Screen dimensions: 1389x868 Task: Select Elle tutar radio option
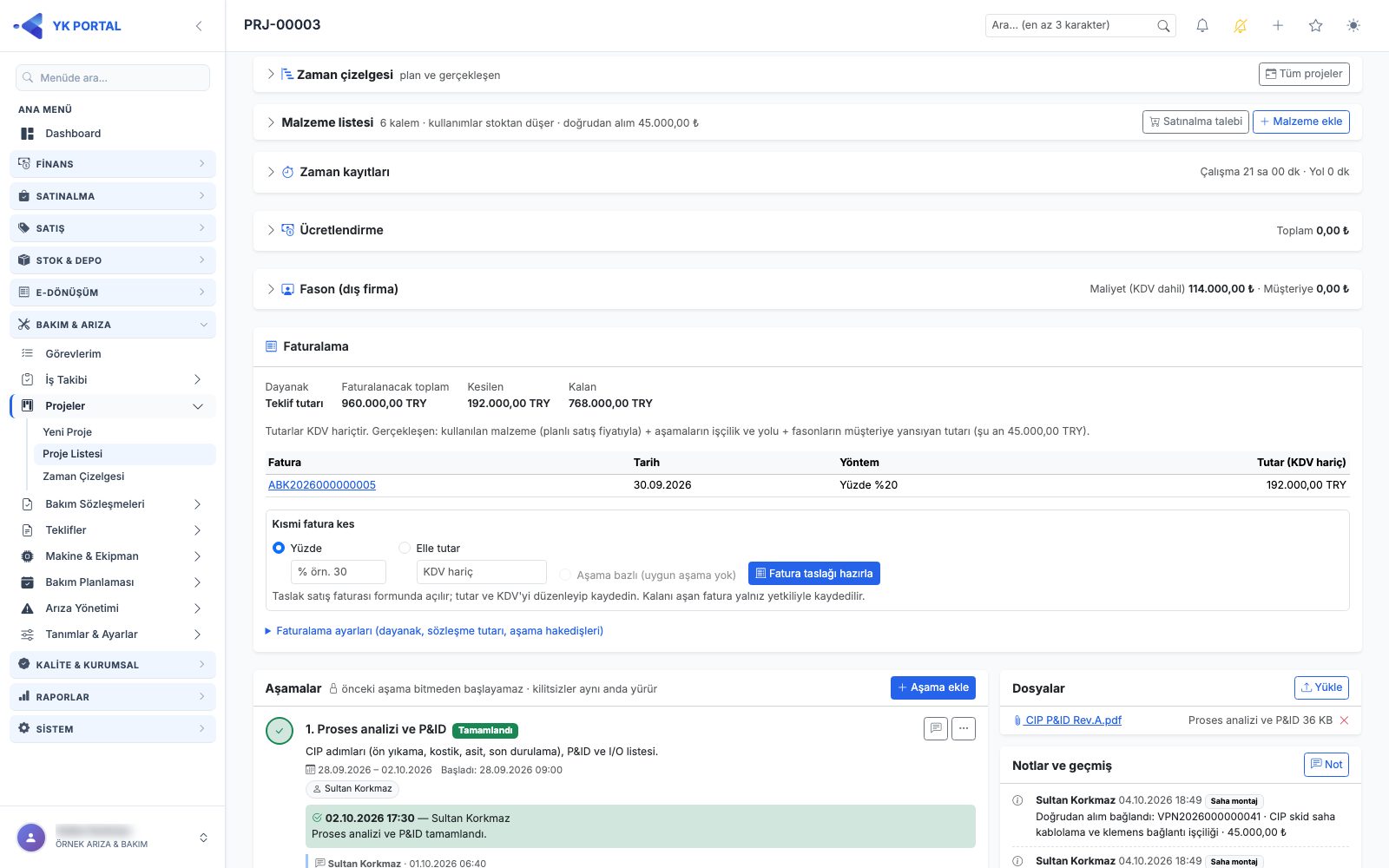pyautogui.click(x=405, y=548)
